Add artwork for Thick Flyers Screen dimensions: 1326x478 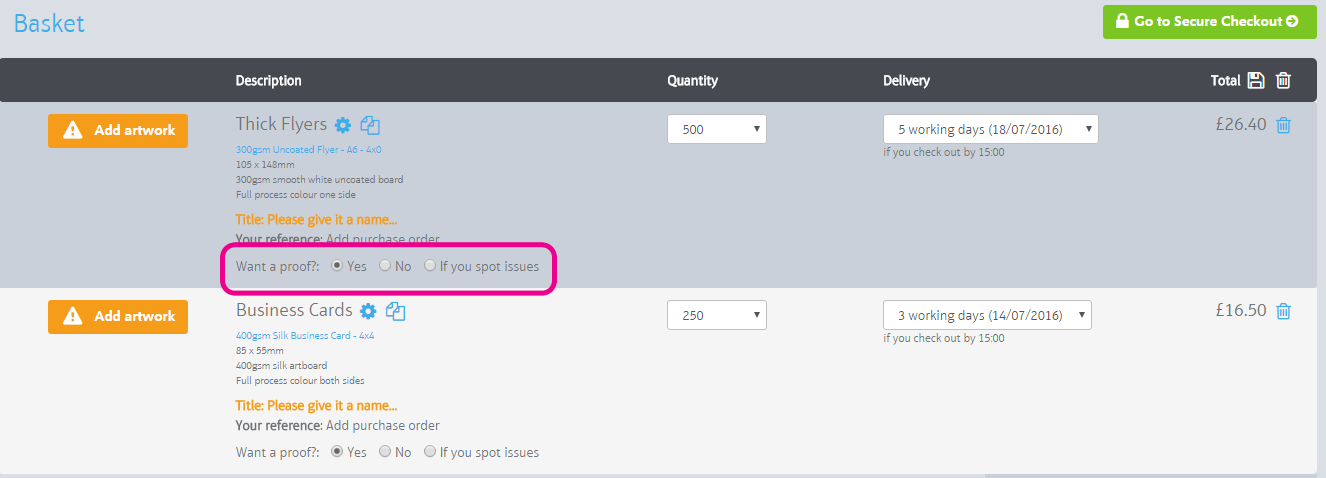[x=118, y=130]
